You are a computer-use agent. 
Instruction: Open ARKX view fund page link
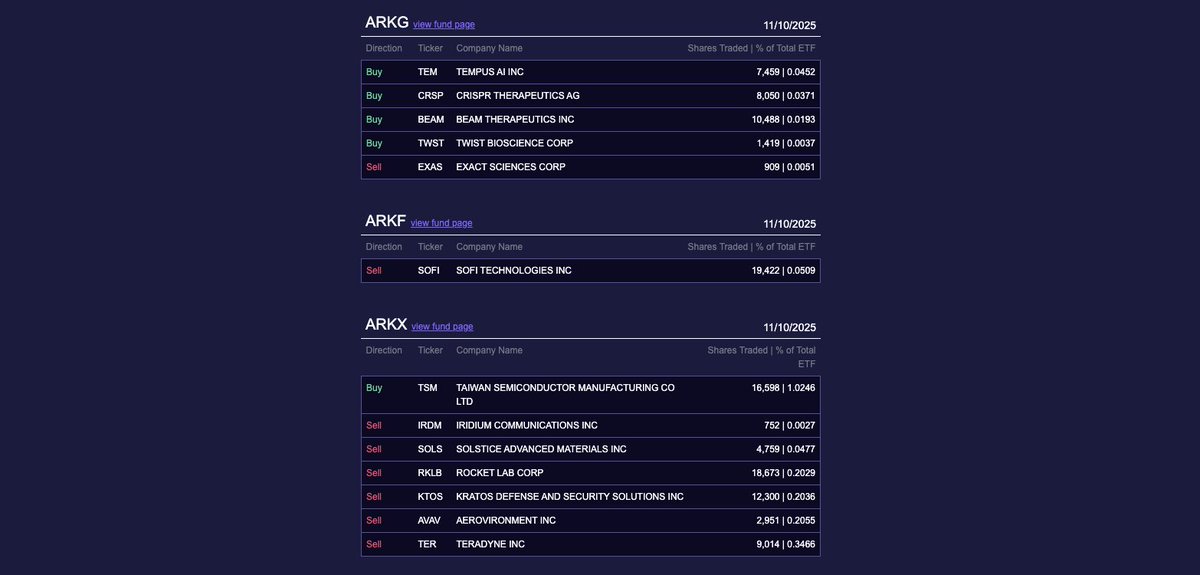(442, 327)
